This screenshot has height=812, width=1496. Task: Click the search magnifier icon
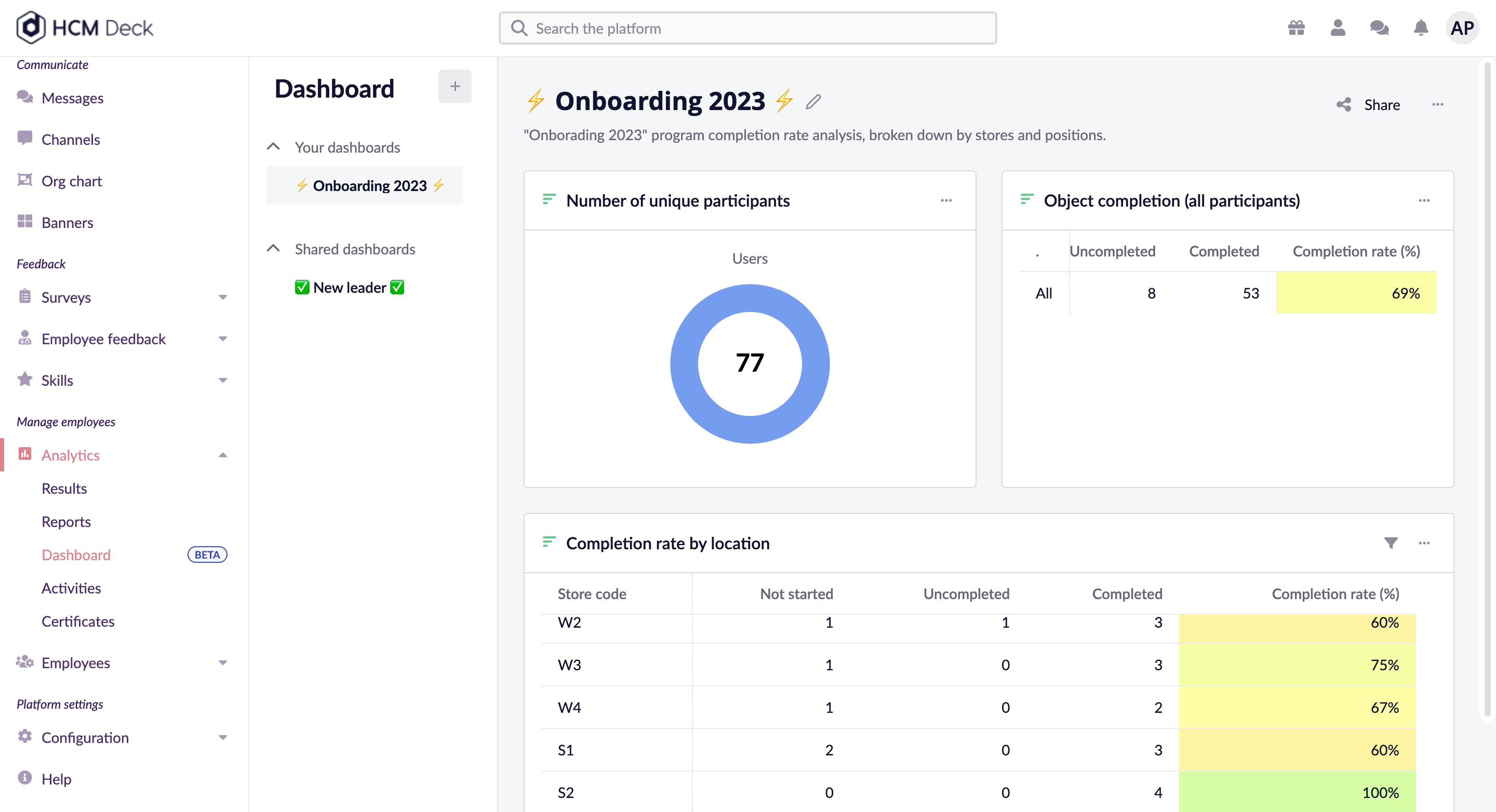point(519,28)
